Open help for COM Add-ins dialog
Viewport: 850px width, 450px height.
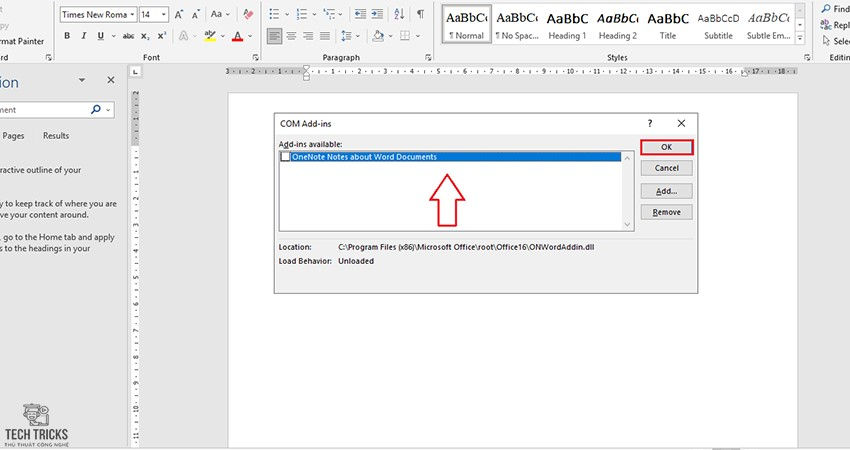(x=650, y=124)
